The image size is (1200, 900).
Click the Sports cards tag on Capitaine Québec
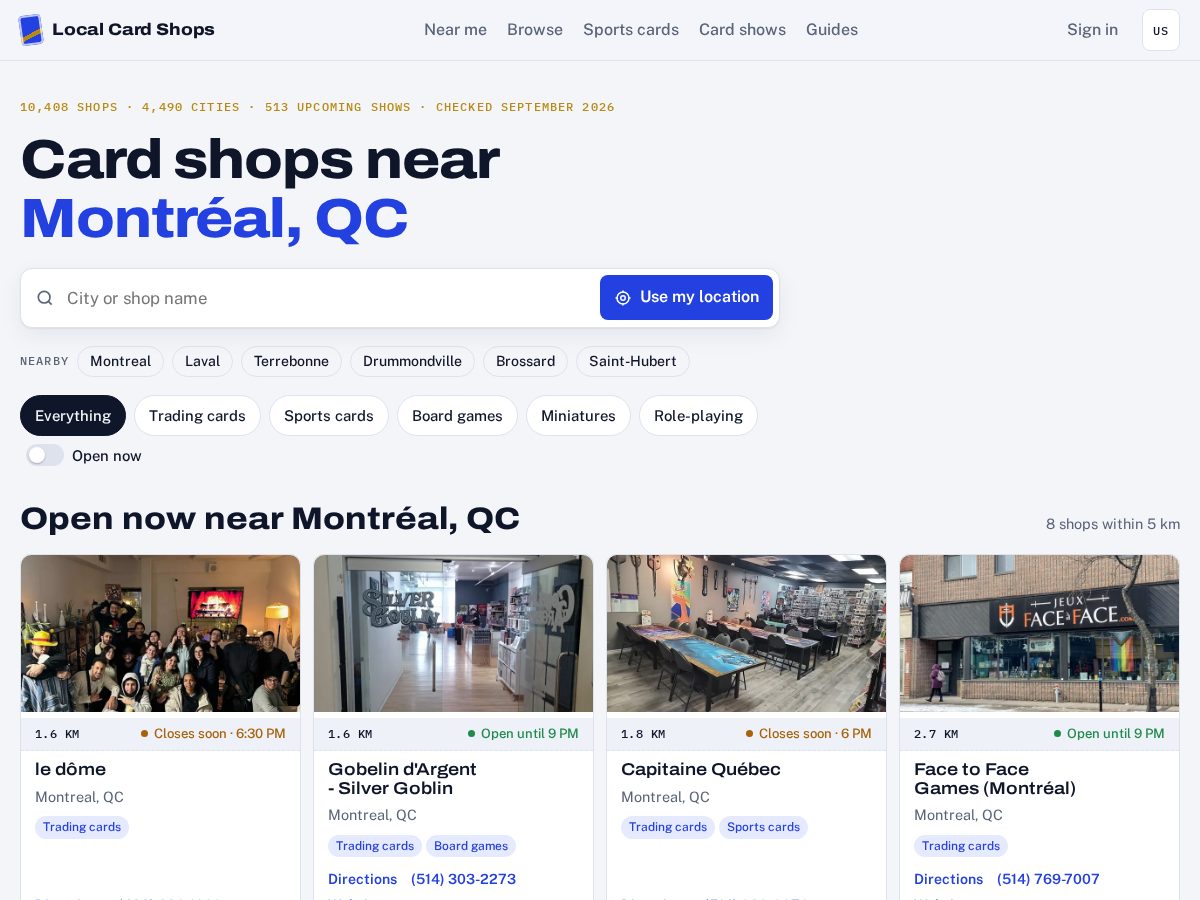click(x=763, y=827)
